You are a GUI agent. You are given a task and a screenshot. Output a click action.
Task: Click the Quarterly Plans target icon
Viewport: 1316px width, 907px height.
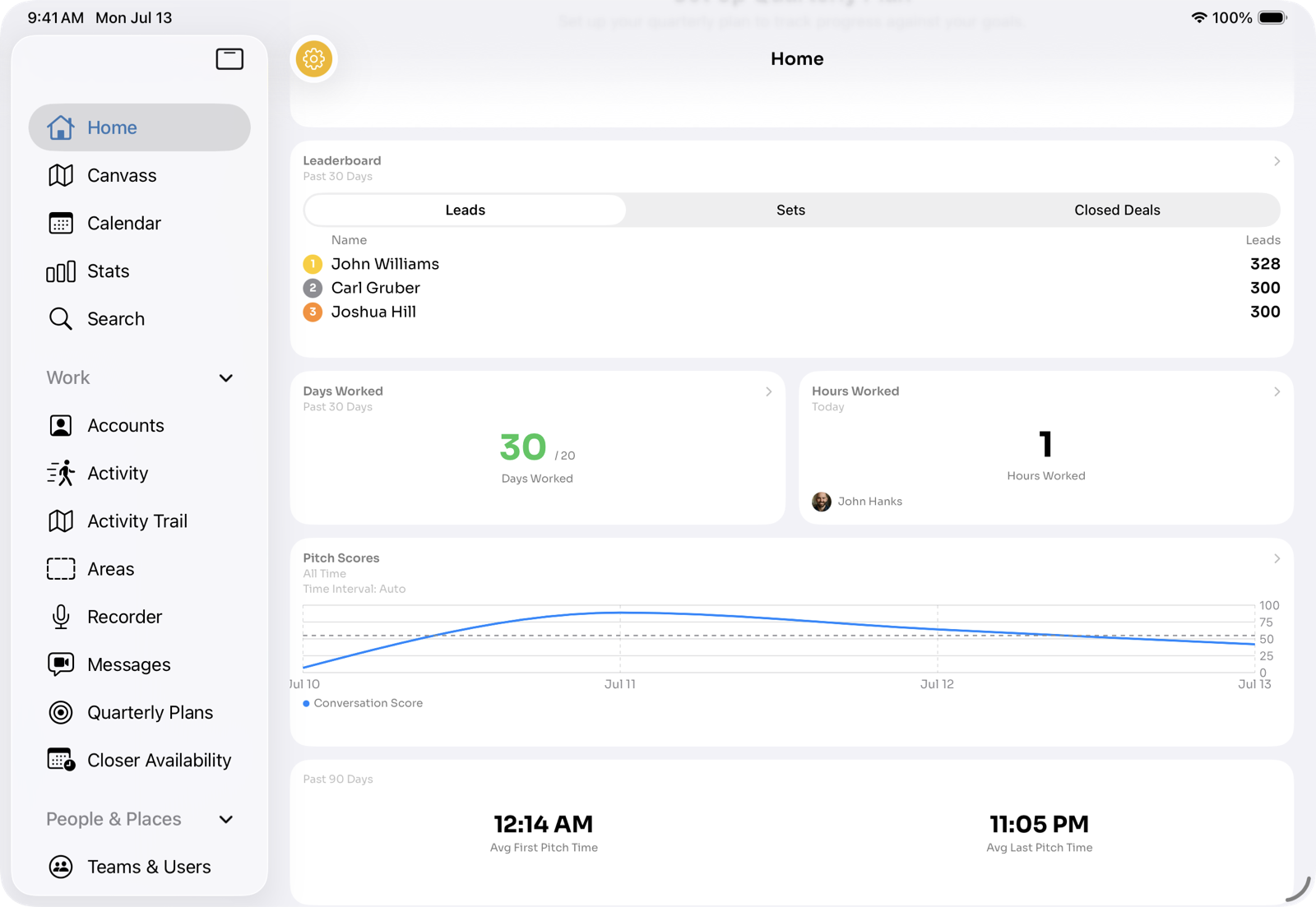(x=60, y=712)
